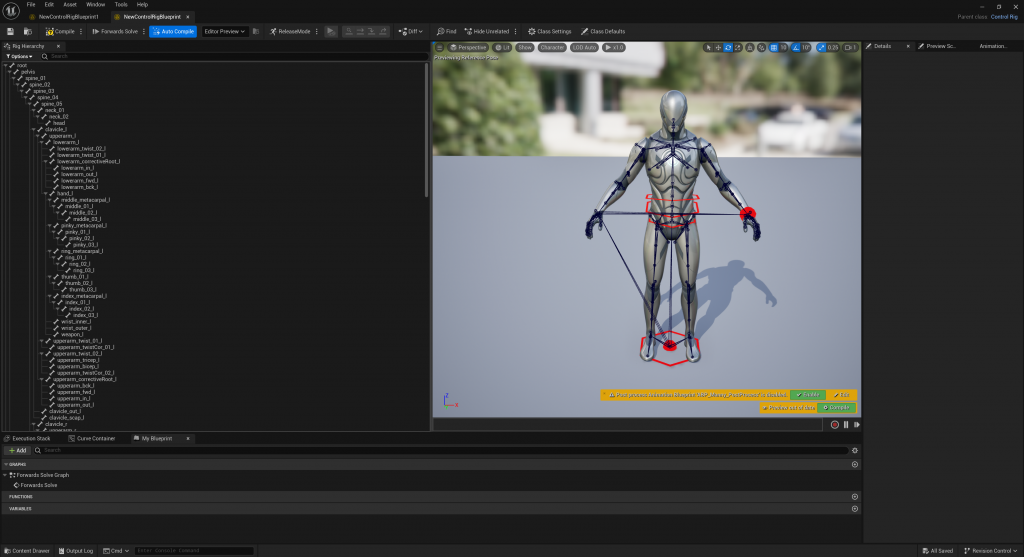Open Class Settings
Image resolution: width=1024 pixels, height=557 pixels.
[x=549, y=31]
